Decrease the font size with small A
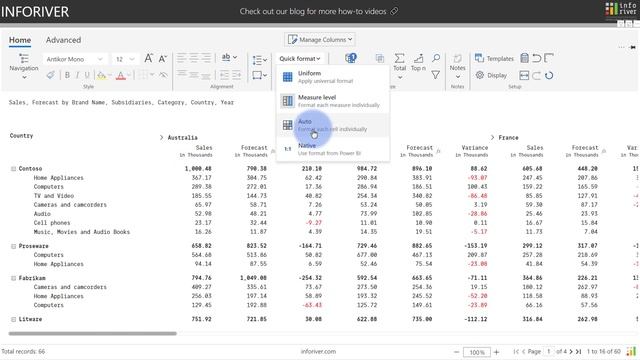640x360 pixels. click(162, 59)
